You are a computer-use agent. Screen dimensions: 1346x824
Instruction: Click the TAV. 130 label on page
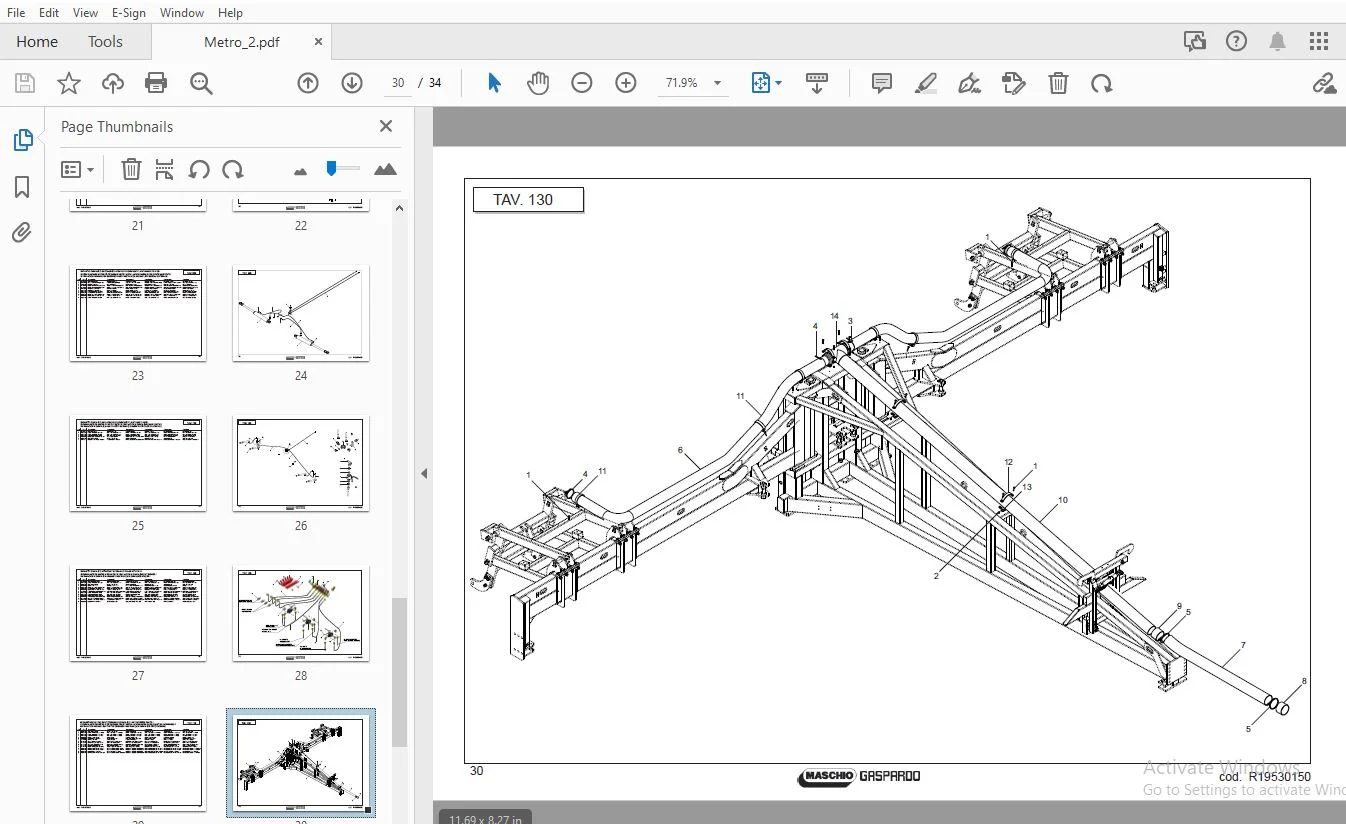coord(528,200)
